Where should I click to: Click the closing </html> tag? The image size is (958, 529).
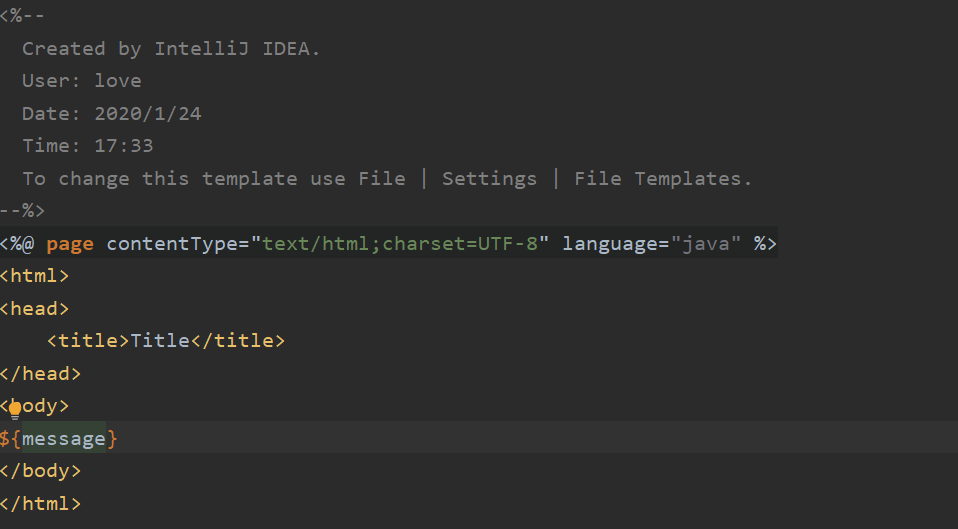pos(40,503)
